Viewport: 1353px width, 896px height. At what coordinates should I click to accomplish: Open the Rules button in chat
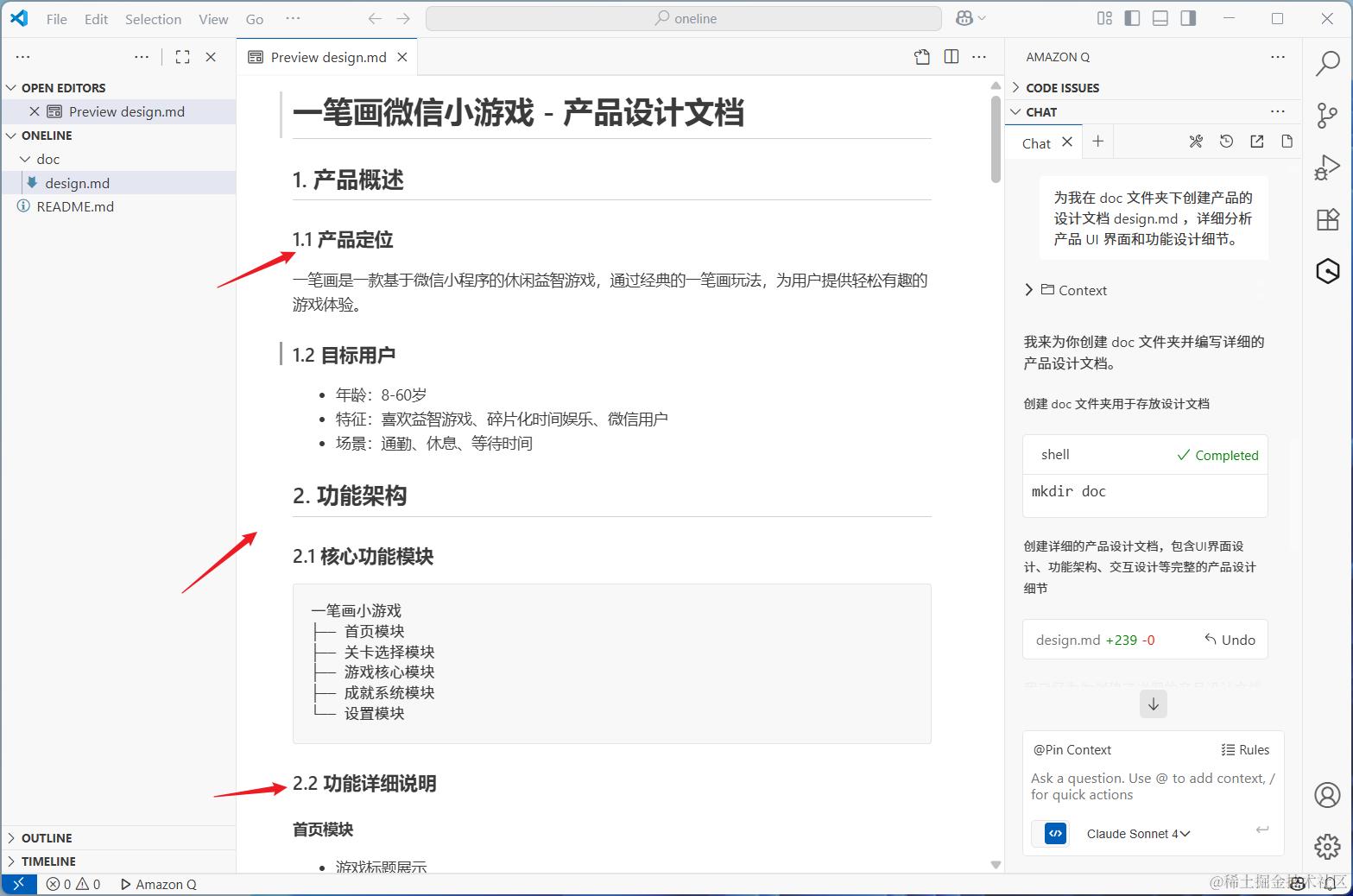pyautogui.click(x=1245, y=750)
